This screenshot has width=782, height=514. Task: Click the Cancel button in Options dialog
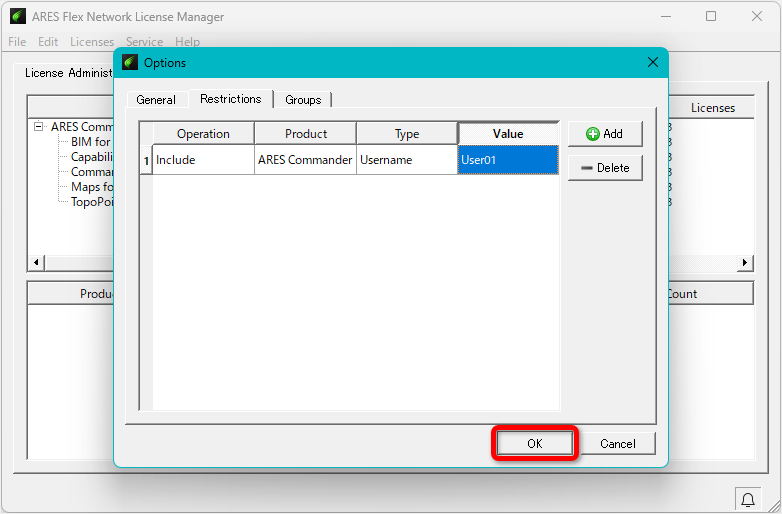[617, 443]
